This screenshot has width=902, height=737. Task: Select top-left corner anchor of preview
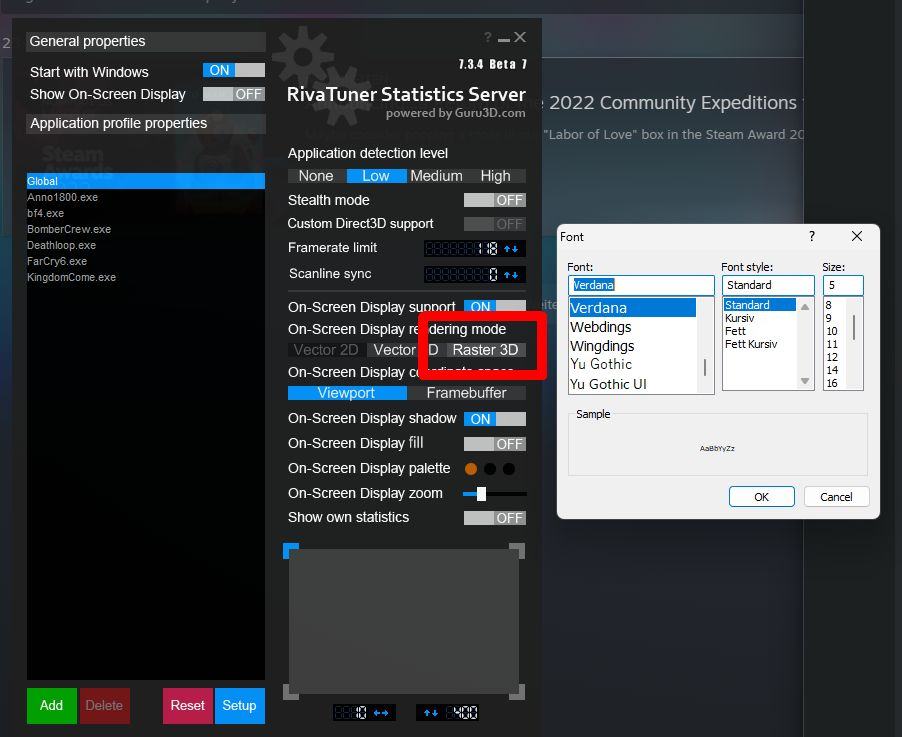click(x=291, y=551)
